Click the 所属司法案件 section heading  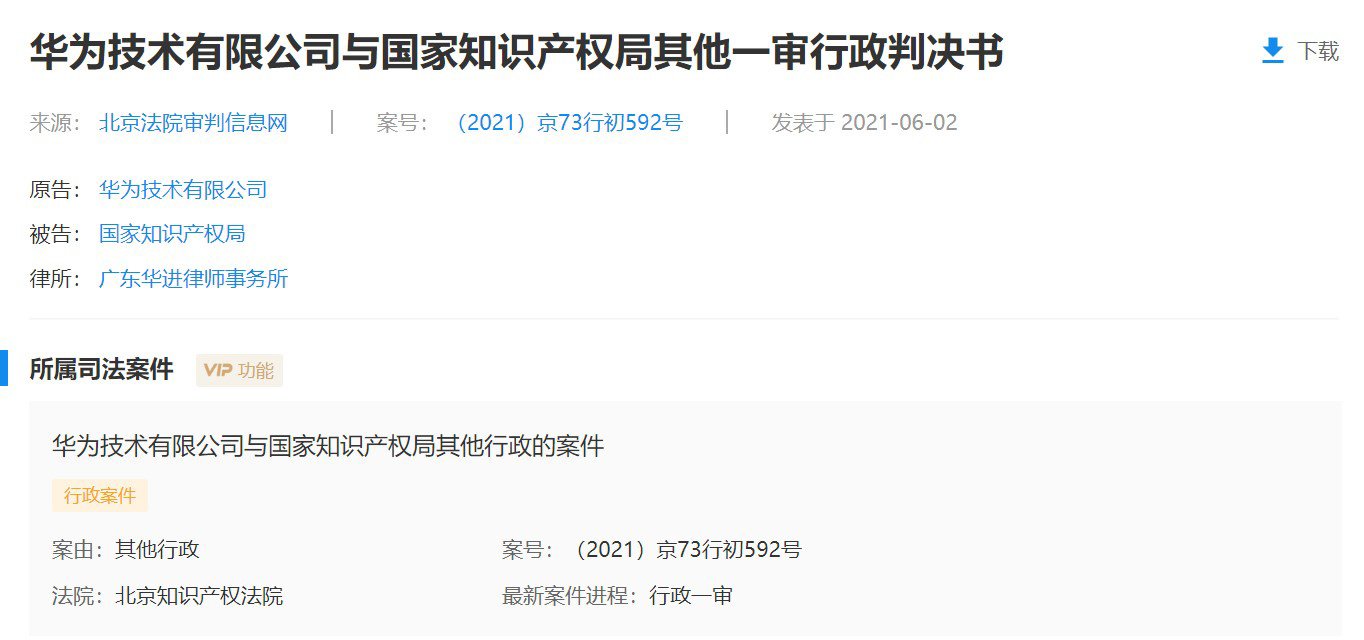tap(101, 370)
